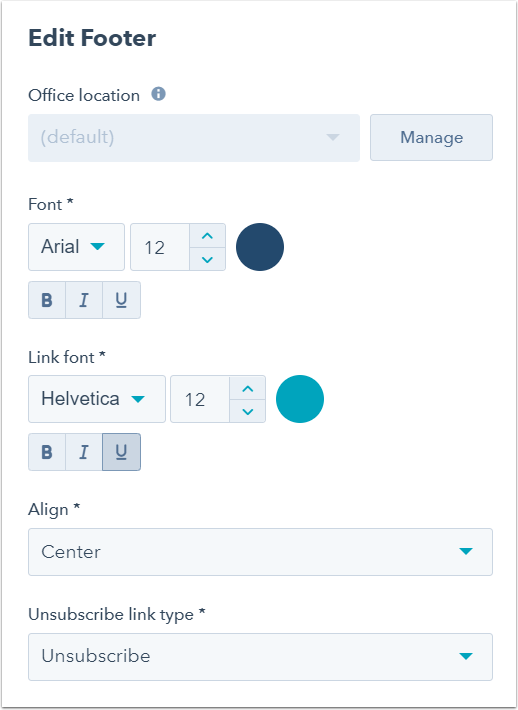
Task: Increase Link font size with up arrow
Action: click(x=247, y=388)
